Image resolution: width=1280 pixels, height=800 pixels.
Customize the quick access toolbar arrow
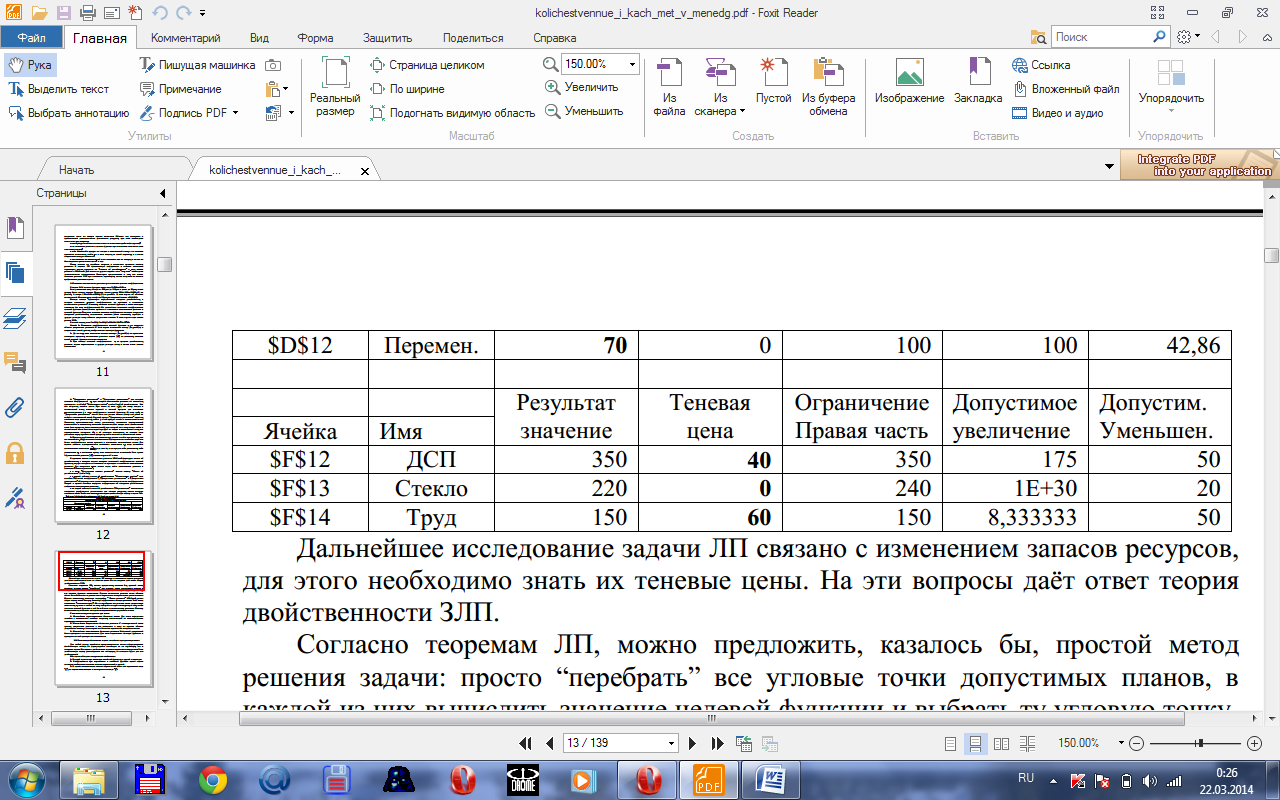point(202,14)
